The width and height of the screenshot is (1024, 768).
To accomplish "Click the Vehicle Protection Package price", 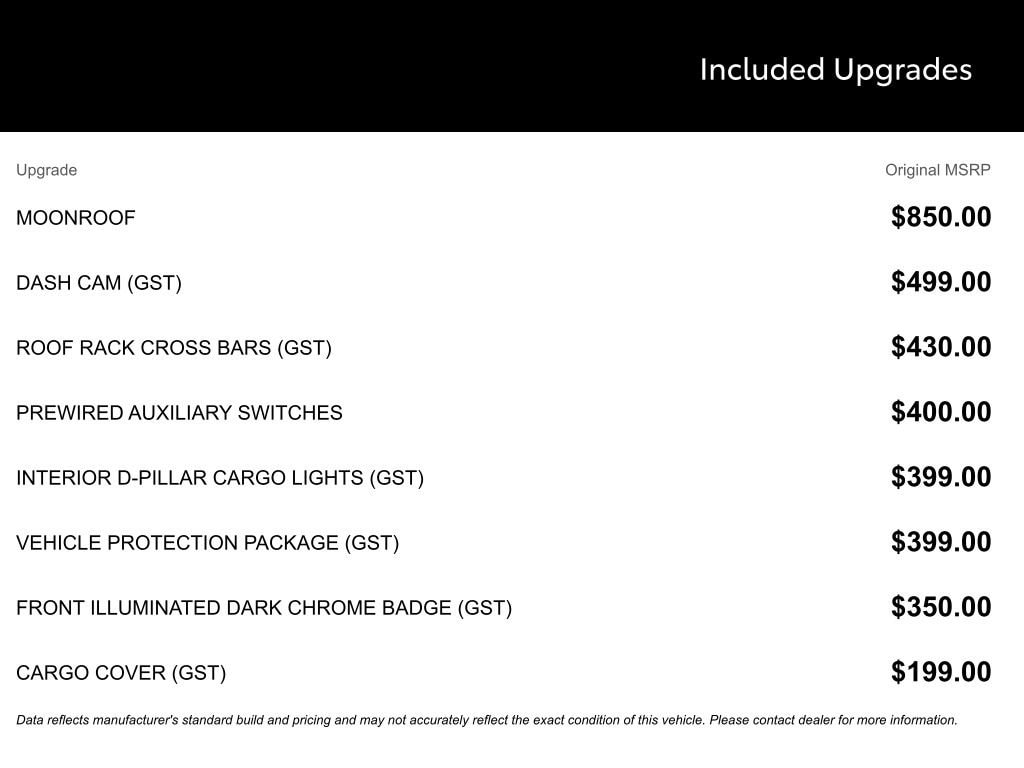I will (x=941, y=542).
